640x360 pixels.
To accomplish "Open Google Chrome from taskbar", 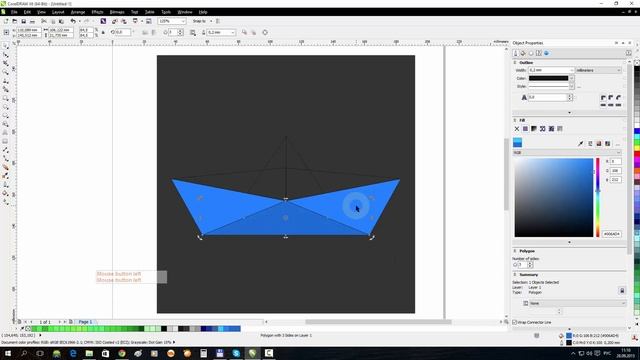I will pos(122,353).
